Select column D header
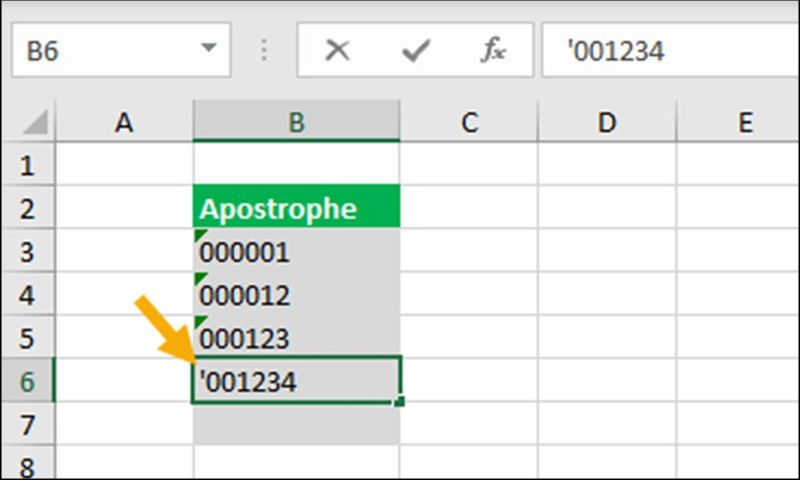This screenshot has height=480, width=800. (607, 122)
